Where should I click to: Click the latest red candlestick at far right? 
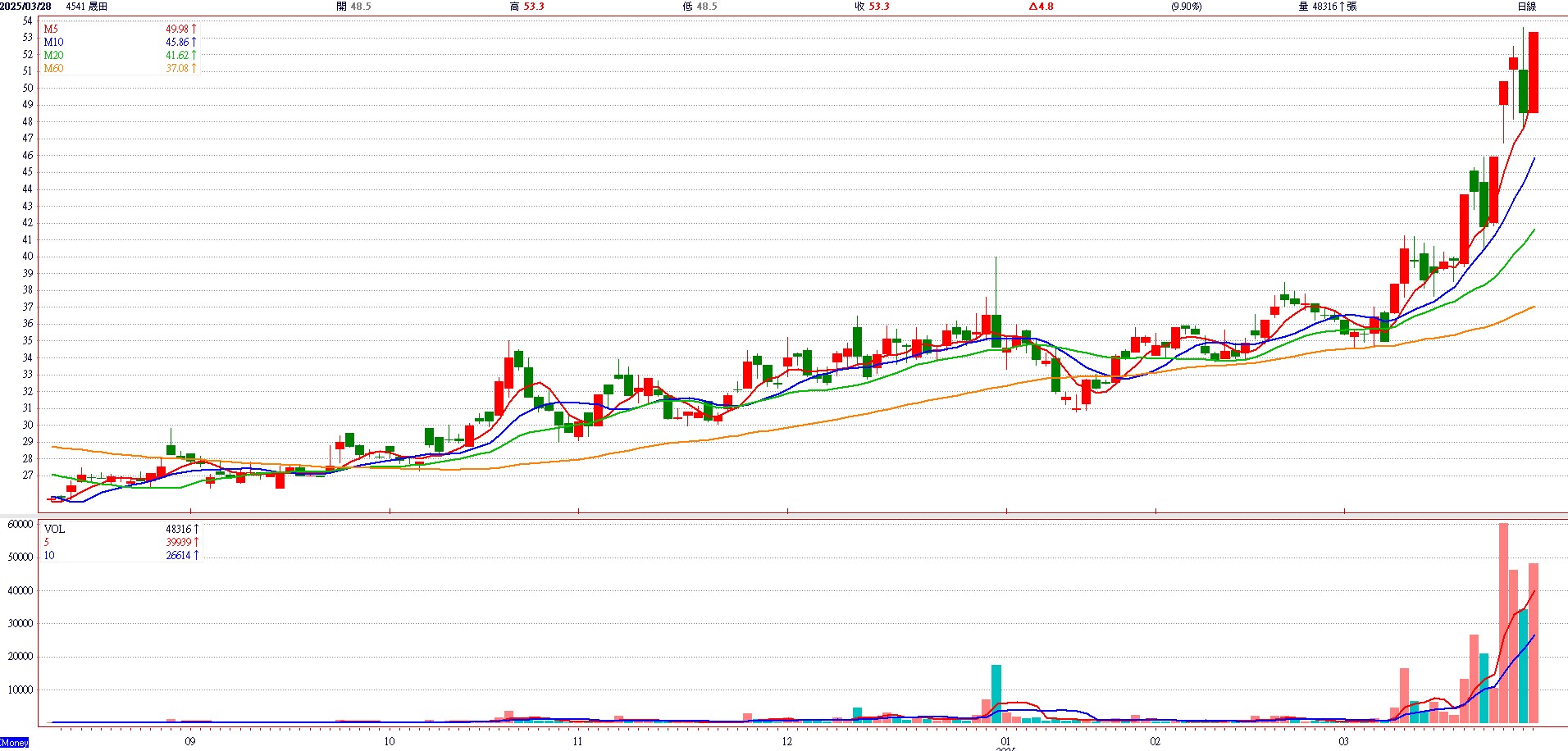tap(1533, 72)
